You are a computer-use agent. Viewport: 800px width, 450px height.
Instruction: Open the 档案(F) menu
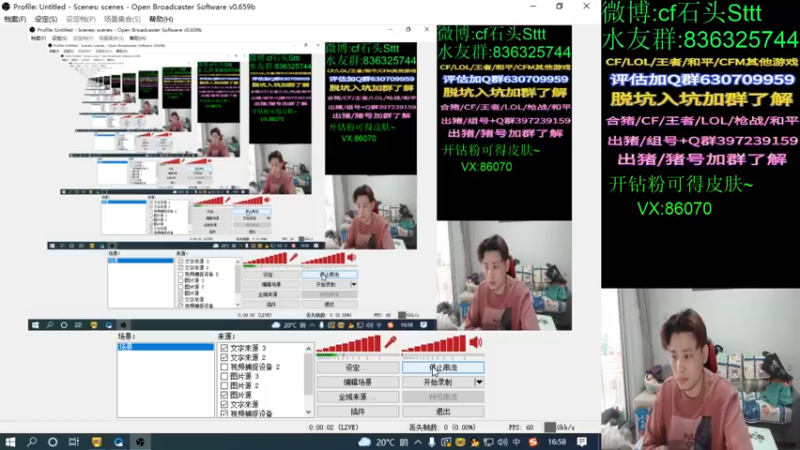pos(15,19)
